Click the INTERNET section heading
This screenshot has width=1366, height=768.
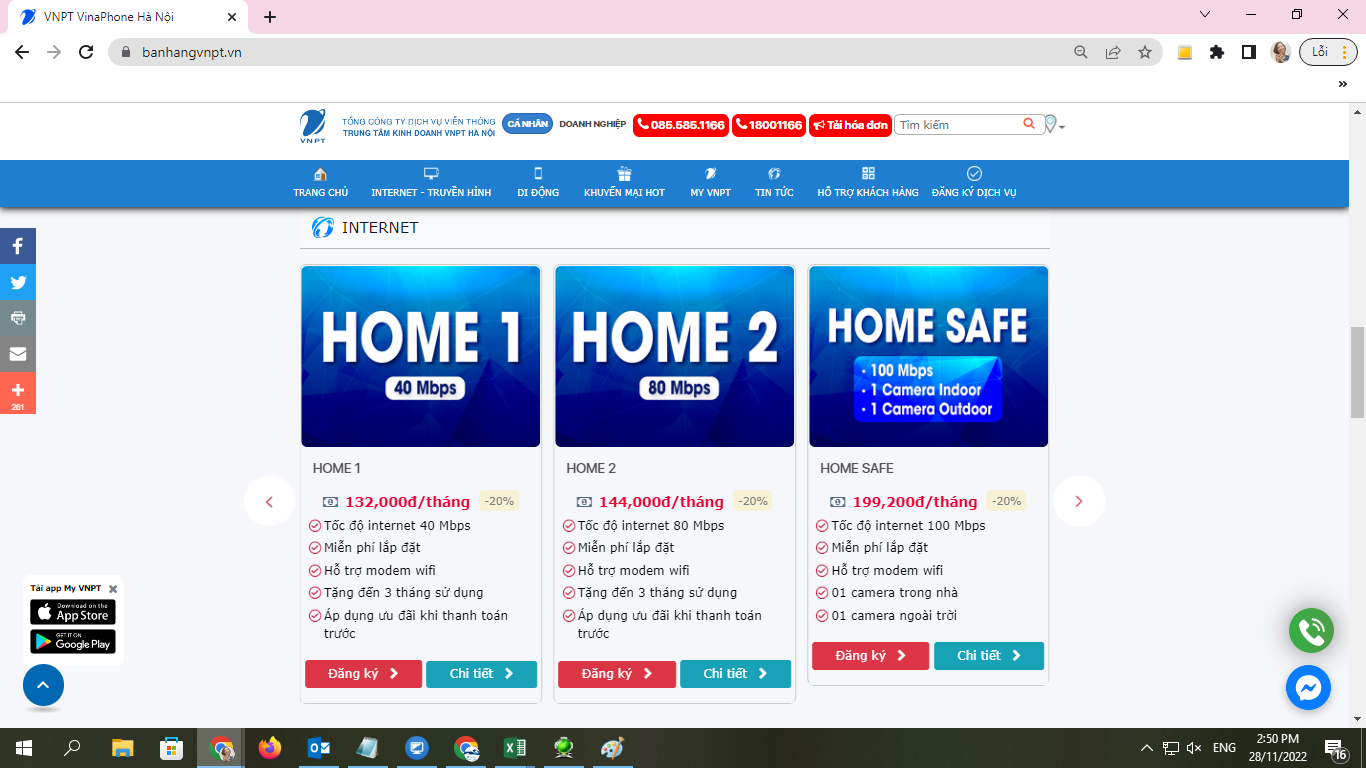pyautogui.click(x=380, y=228)
